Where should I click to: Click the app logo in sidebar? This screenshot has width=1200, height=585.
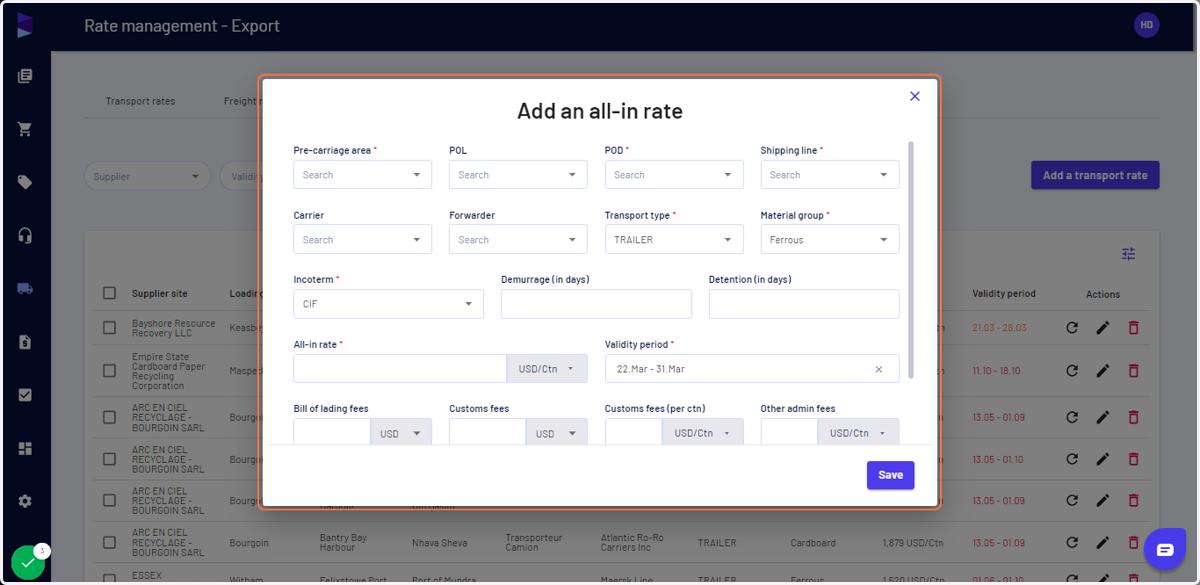pyautogui.click(x=25, y=25)
